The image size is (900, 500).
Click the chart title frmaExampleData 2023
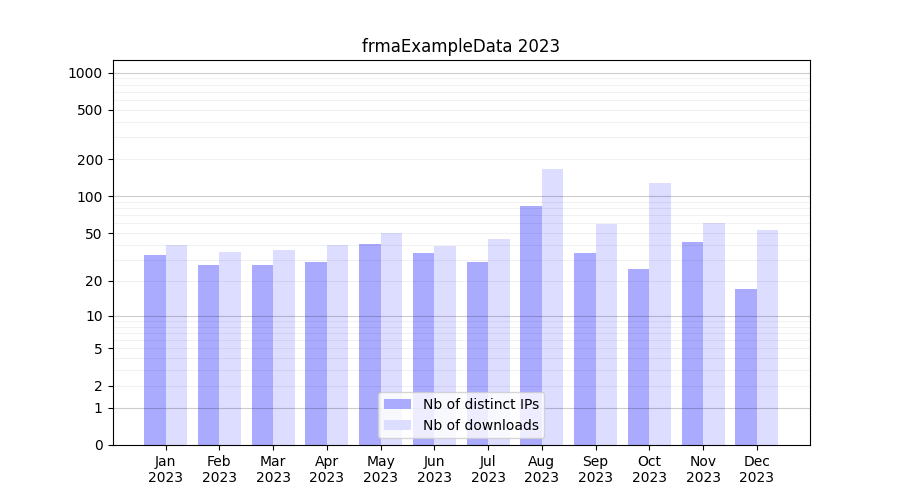460,46
